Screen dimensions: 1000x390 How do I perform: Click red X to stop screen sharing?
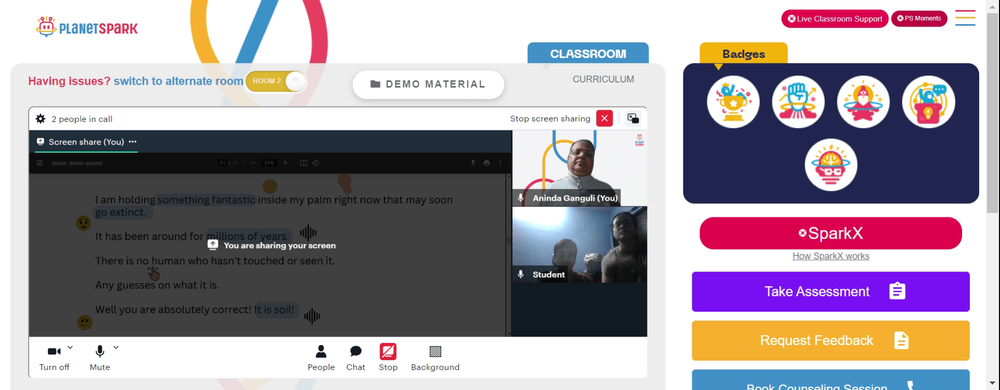605,119
